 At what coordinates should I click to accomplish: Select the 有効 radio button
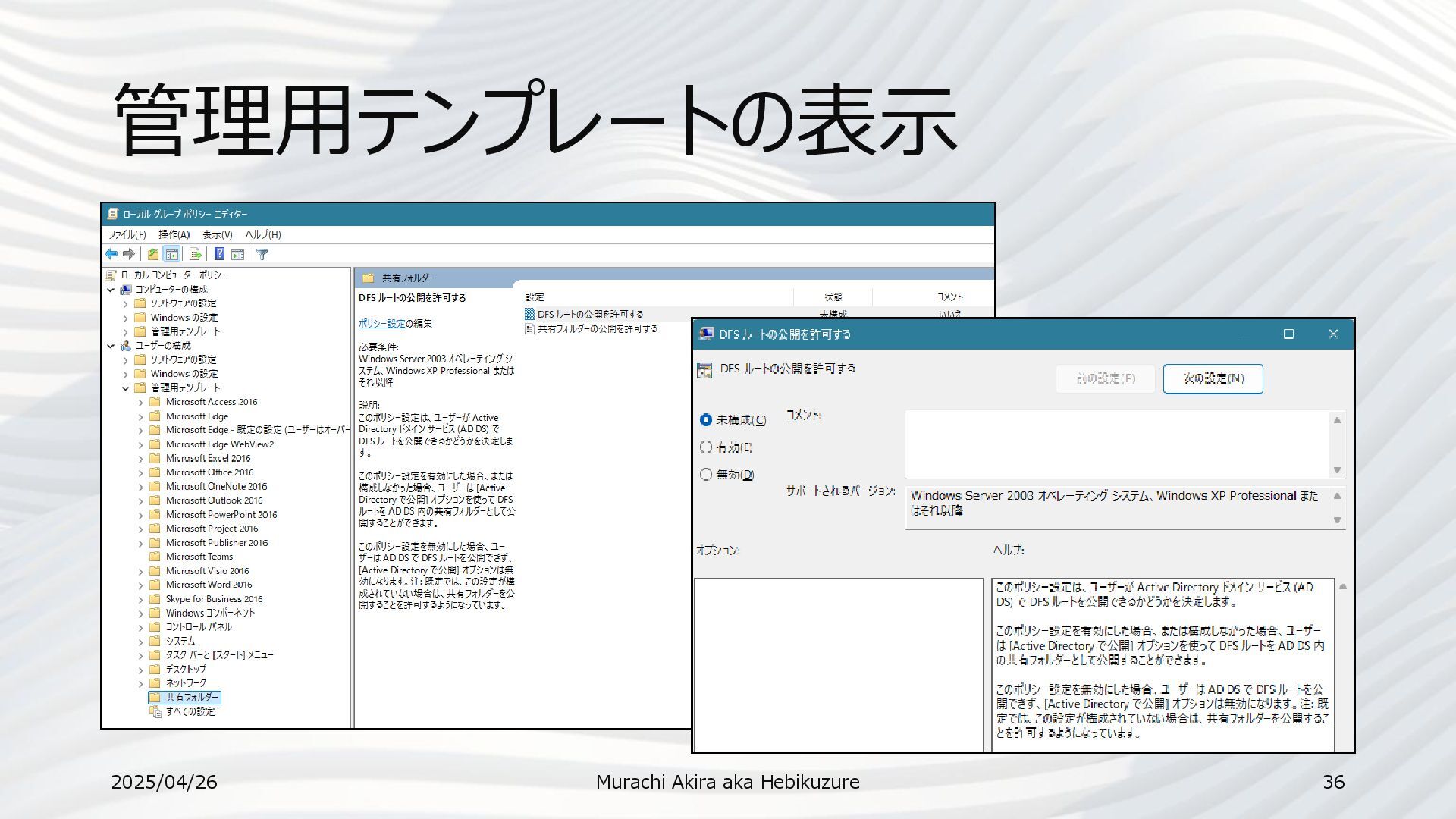click(706, 447)
